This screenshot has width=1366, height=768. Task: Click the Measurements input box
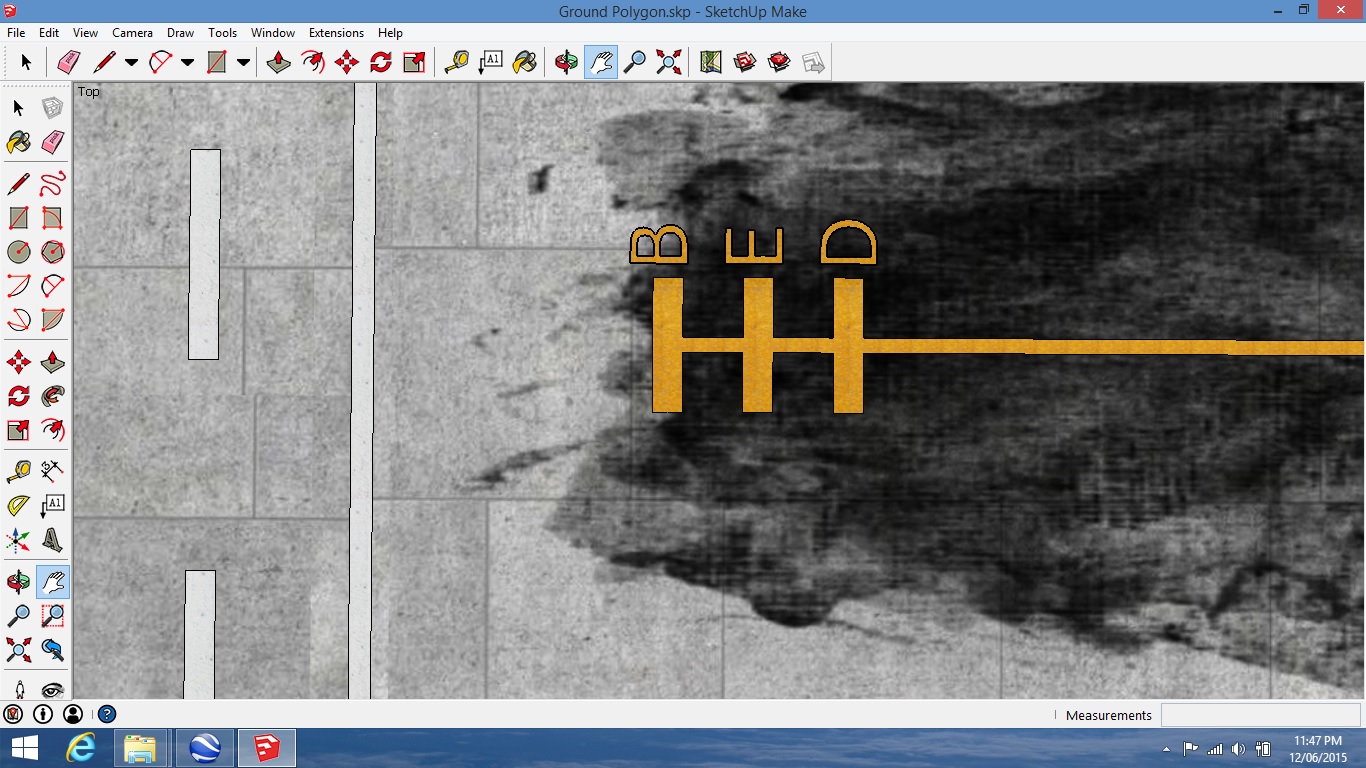coord(1260,715)
